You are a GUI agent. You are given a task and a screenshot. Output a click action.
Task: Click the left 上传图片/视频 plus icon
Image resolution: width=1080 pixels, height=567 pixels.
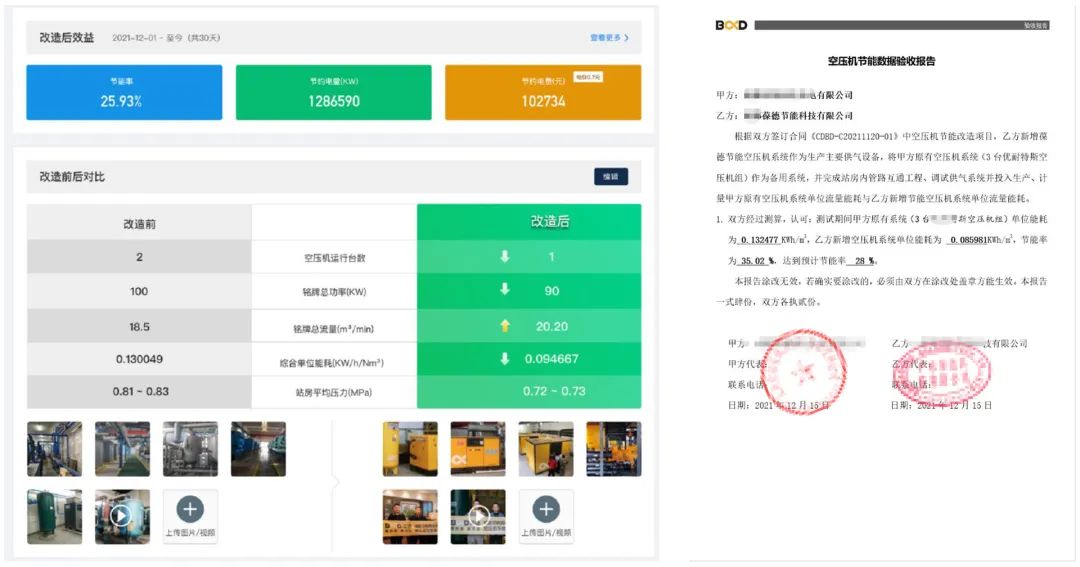tap(190, 509)
